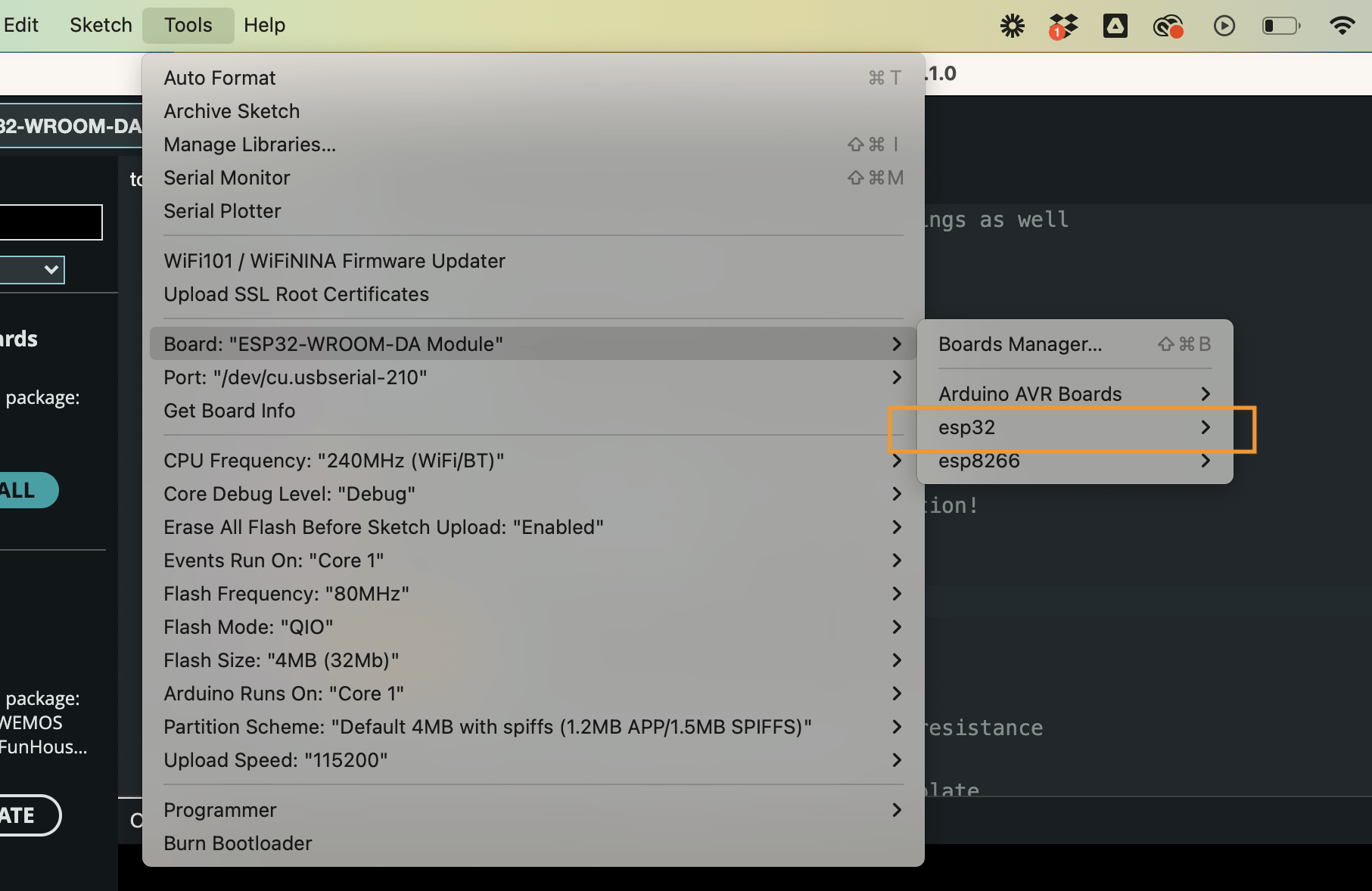Expand Events Run On Core 1 submenu

point(533,560)
